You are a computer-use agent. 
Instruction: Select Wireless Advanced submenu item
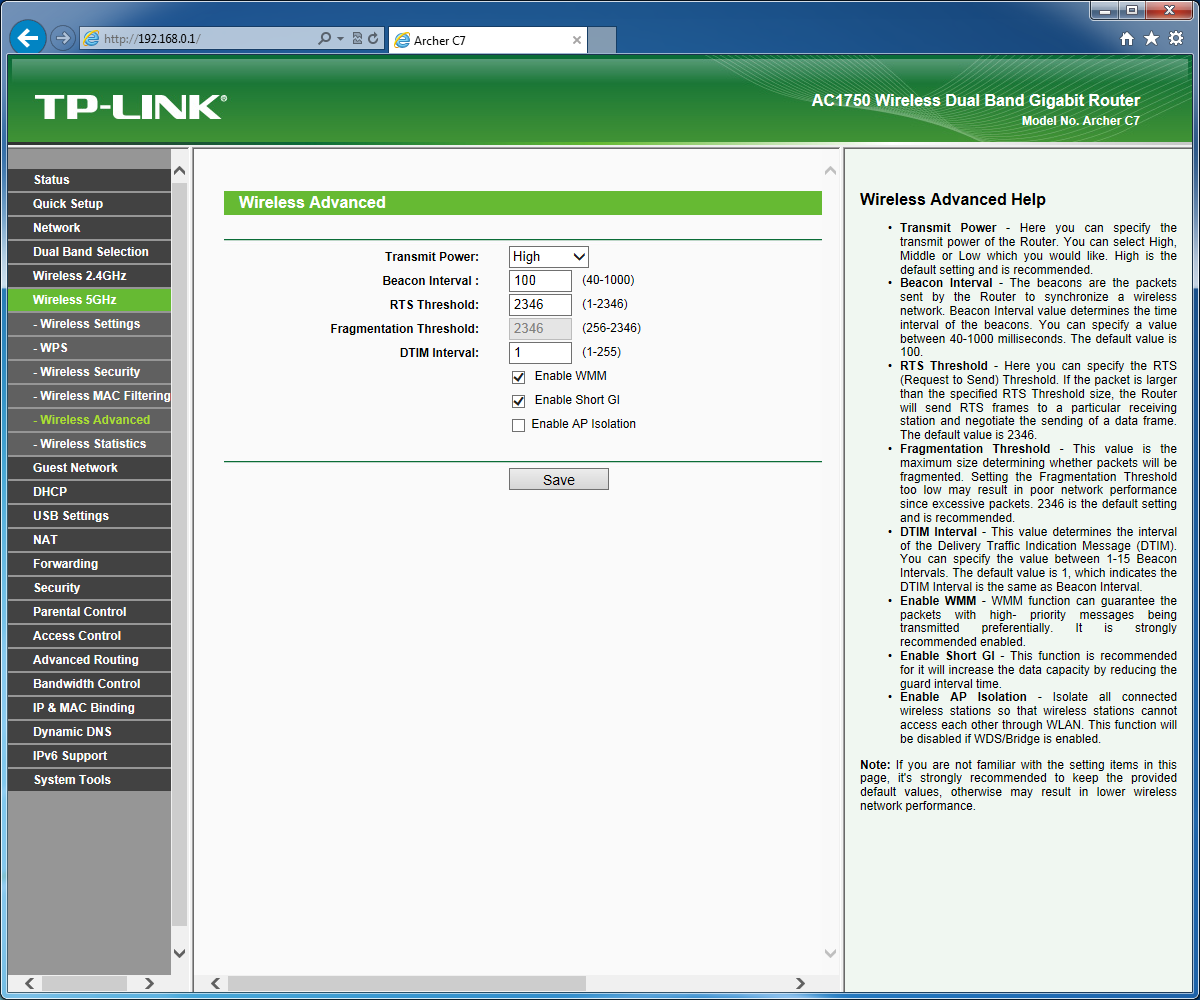click(x=89, y=420)
